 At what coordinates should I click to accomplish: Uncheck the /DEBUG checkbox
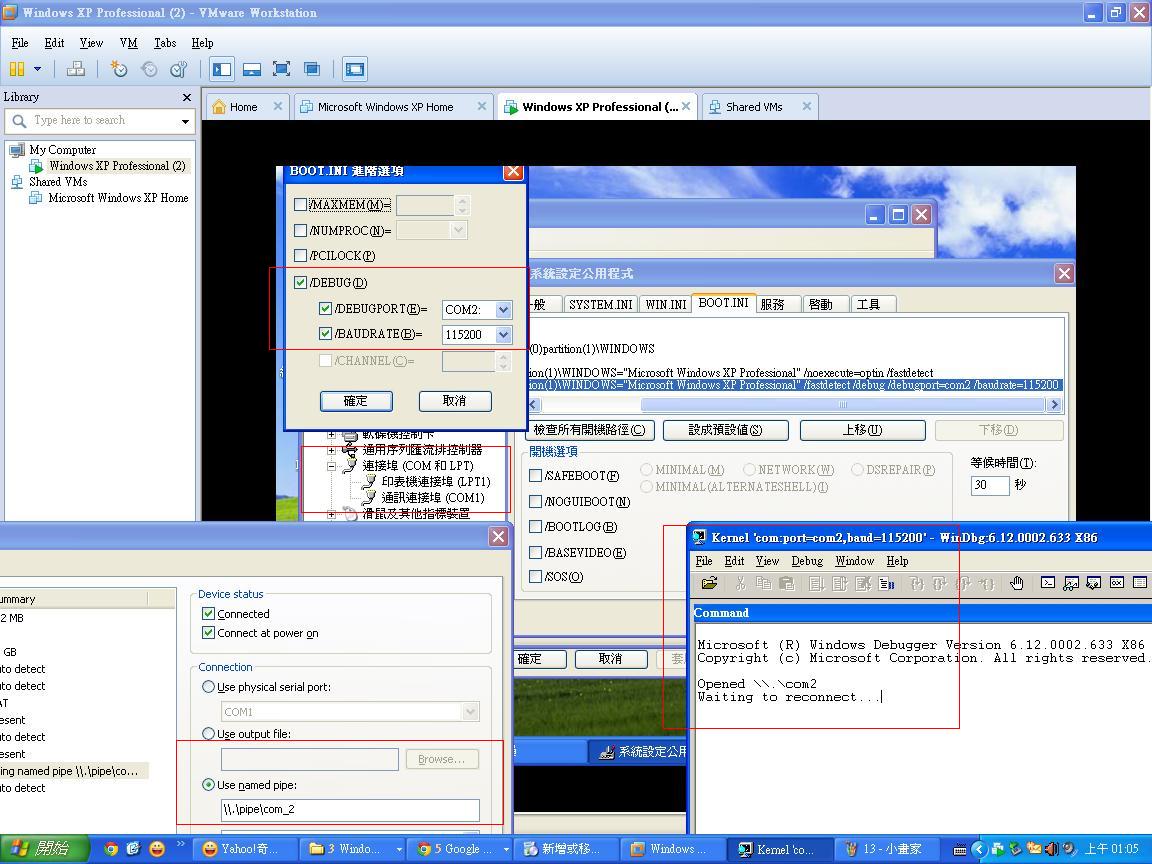click(x=300, y=282)
